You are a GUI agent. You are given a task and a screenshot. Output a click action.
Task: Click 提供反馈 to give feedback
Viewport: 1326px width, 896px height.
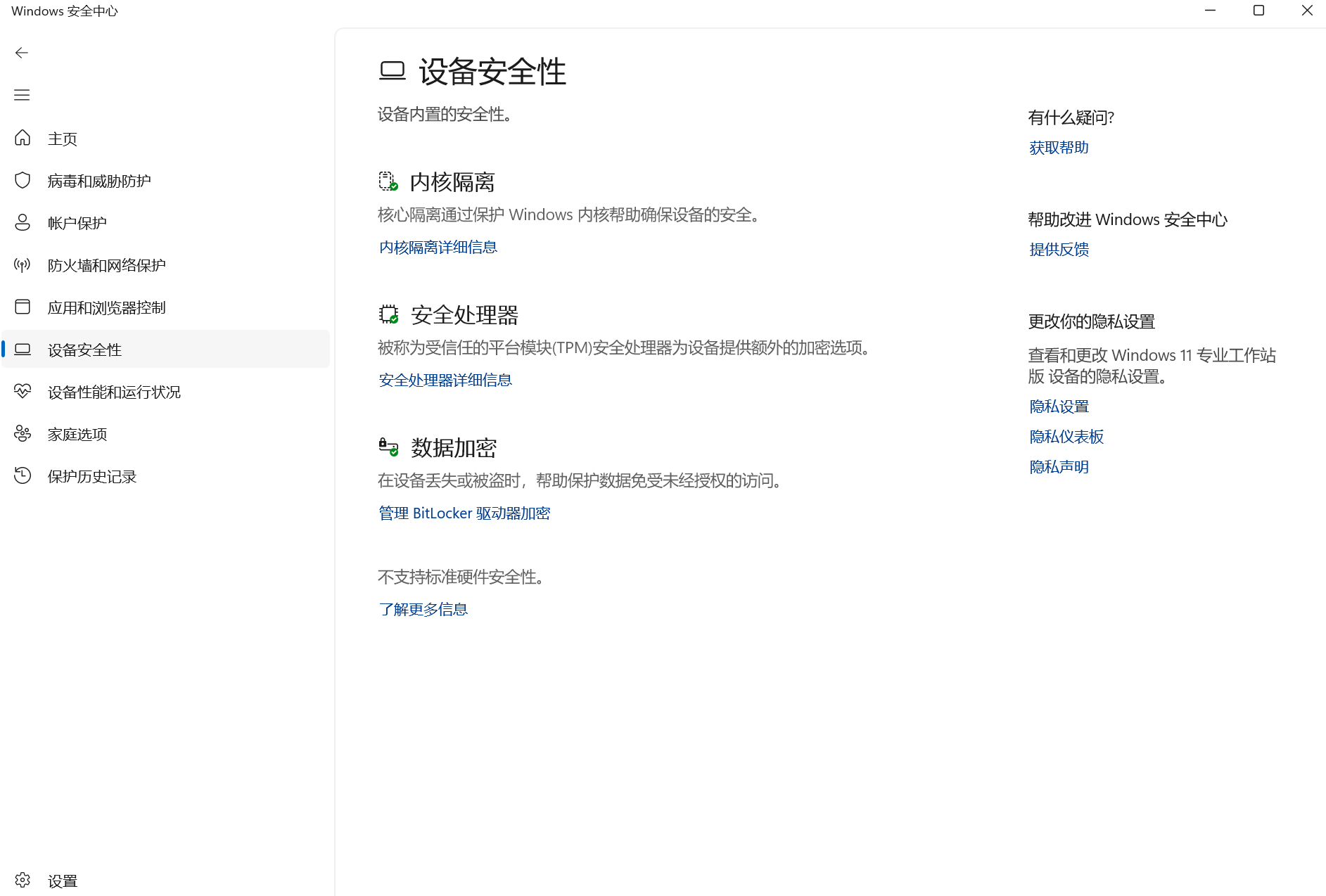click(x=1058, y=249)
